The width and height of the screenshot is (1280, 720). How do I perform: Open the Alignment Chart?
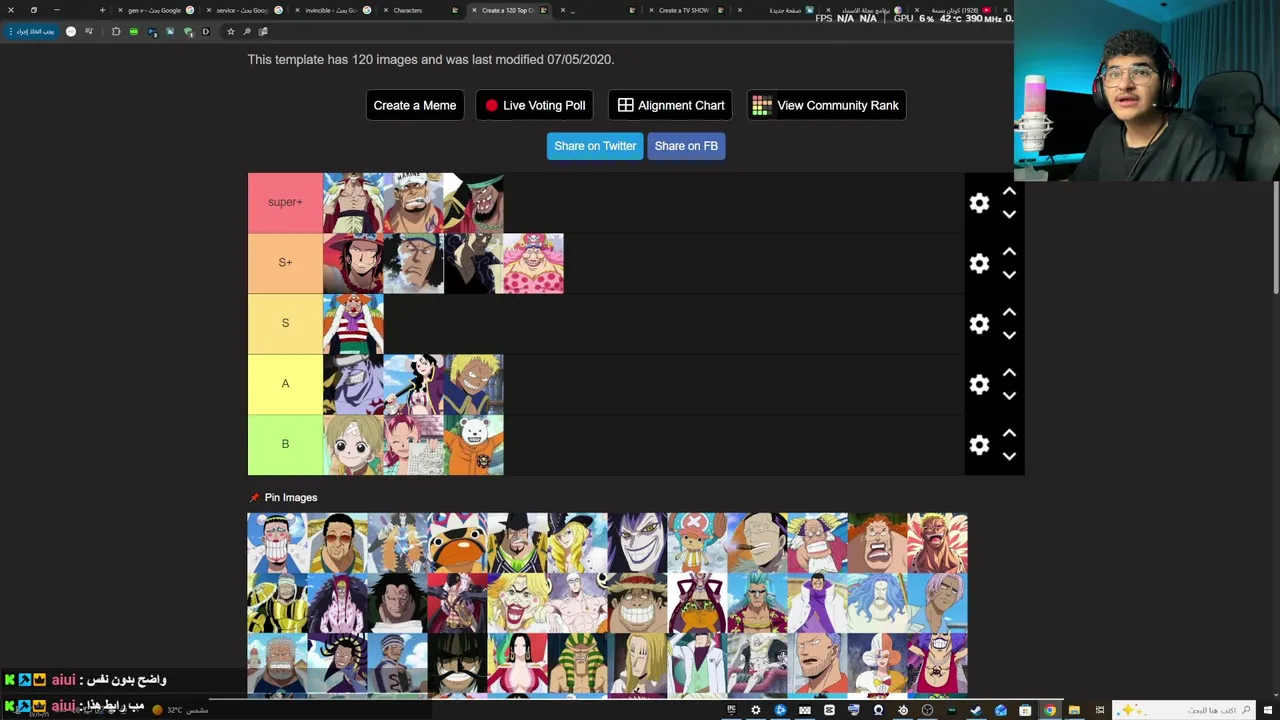coord(671,105)
